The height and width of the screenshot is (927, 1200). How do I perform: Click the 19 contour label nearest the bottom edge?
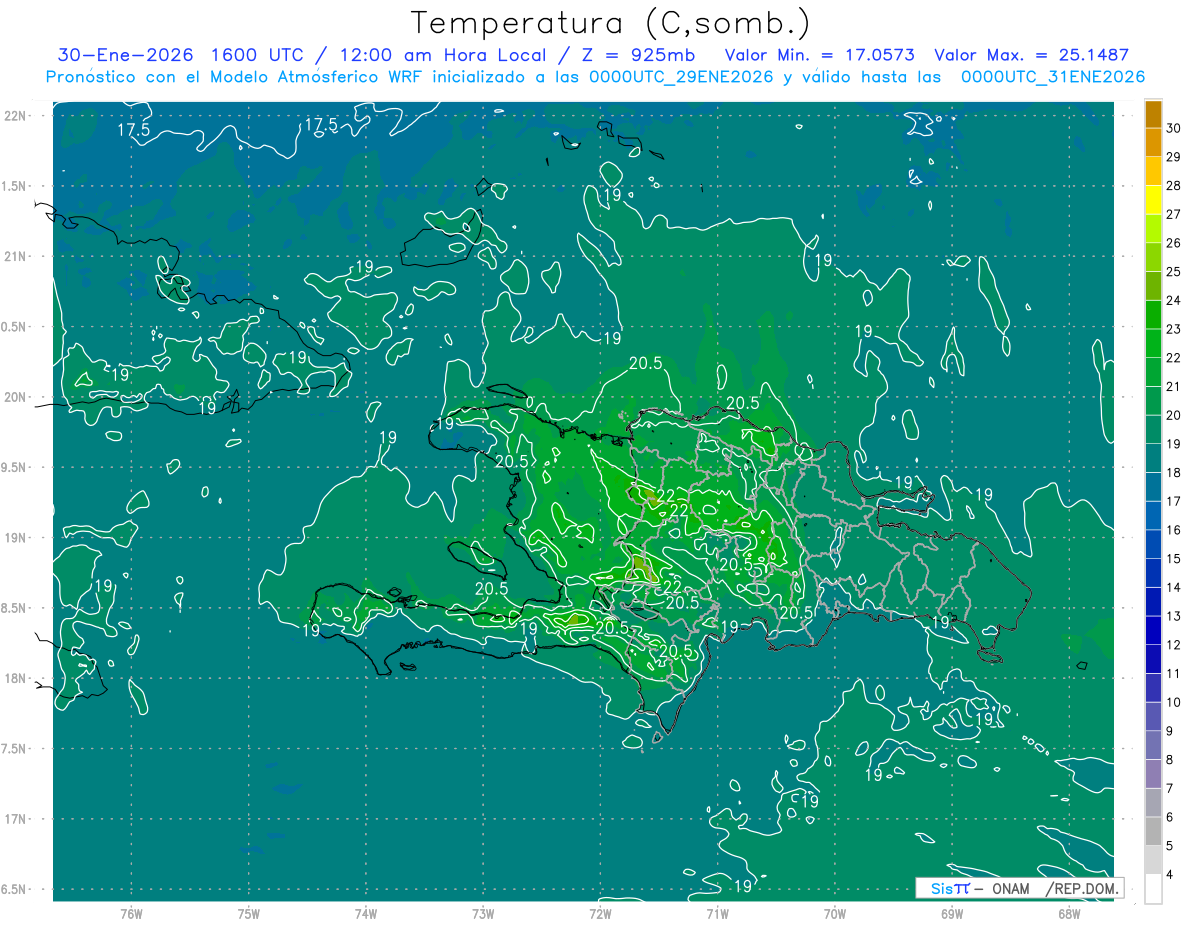click(x=743, y=886)
